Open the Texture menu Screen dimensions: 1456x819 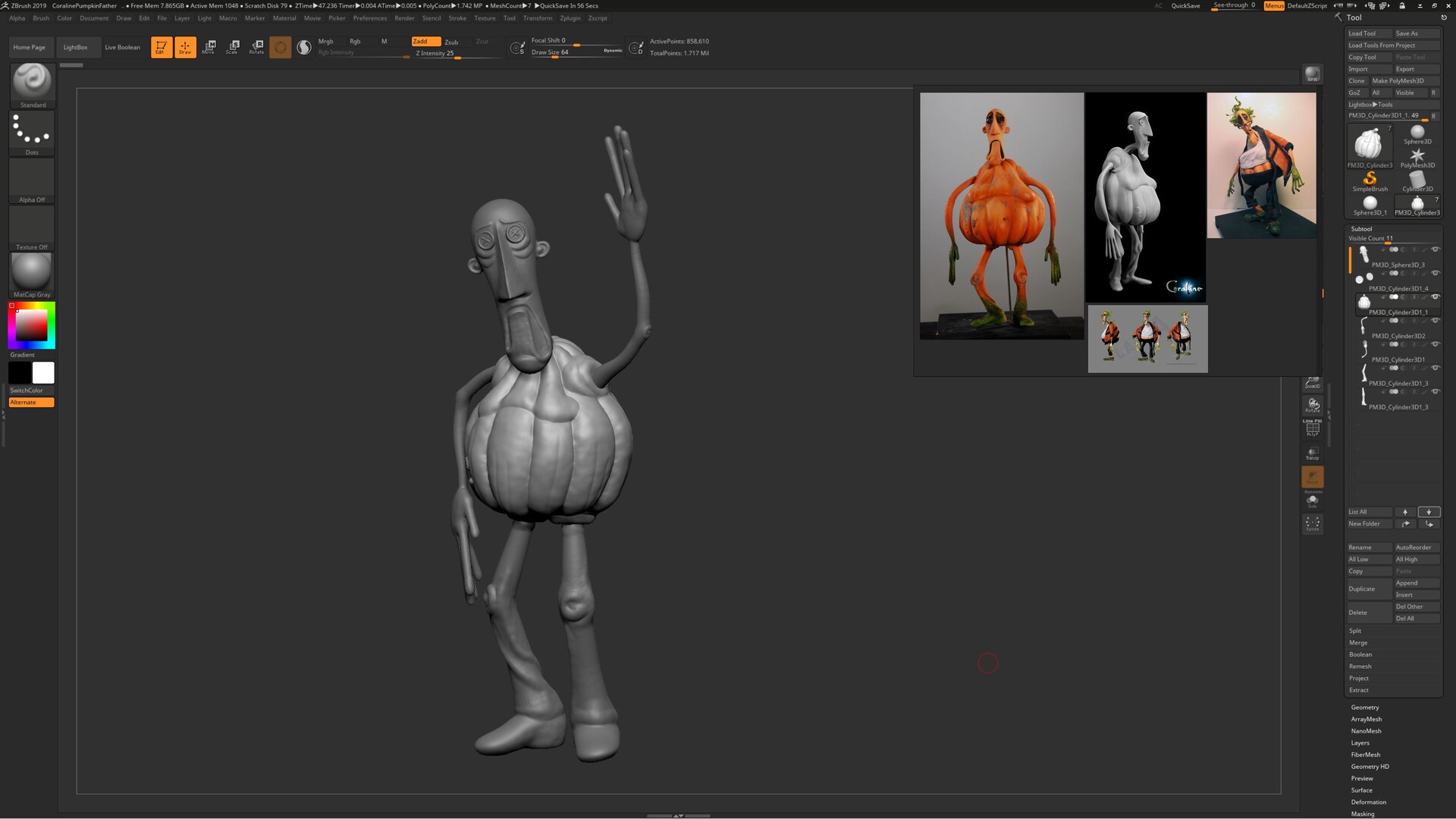485,17
